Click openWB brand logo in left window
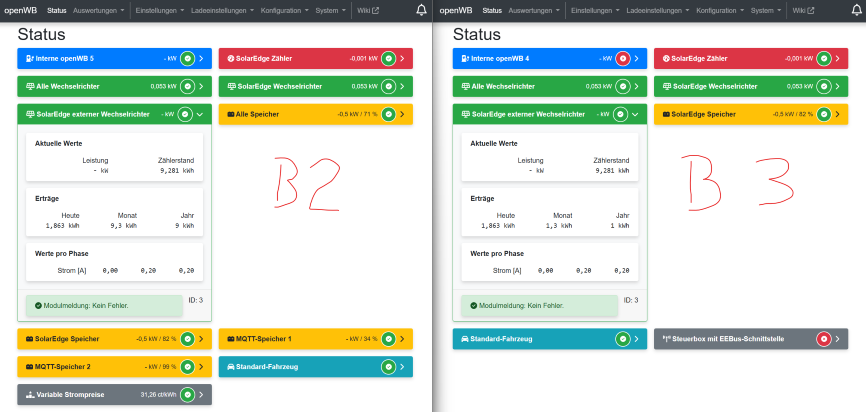The height and width of the screenshot is (412, 866). pyautogui.click(x=20, y=10)
